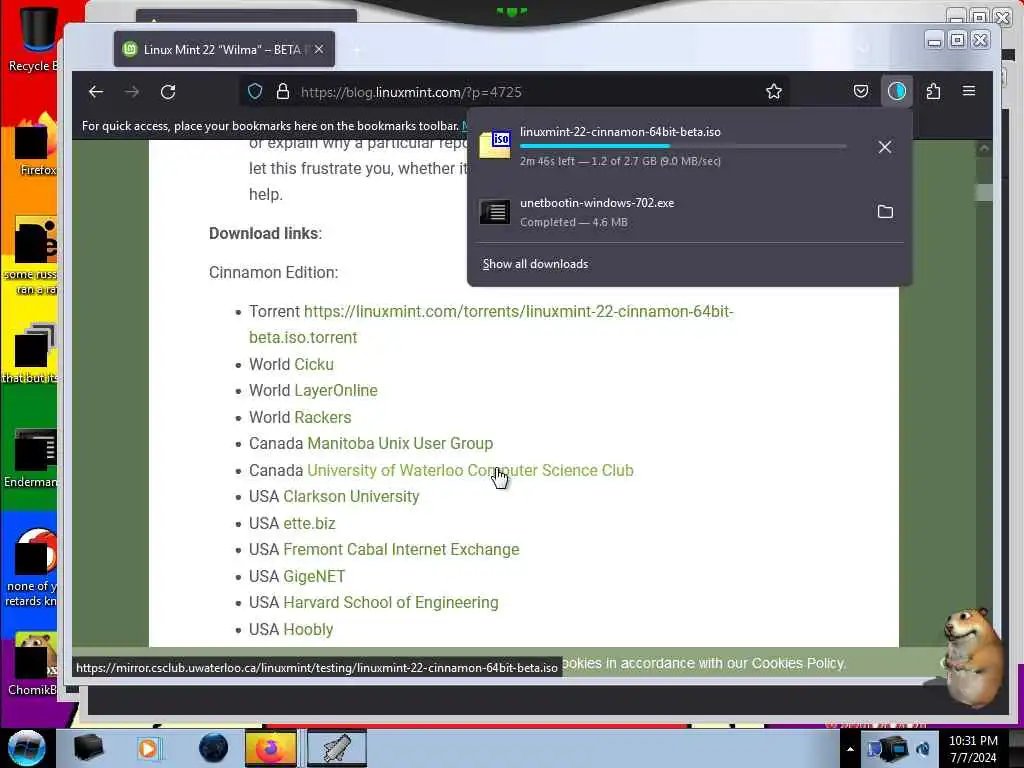Click the volume tray icon
The height and width of the screenshot is (768, 1024).
click(923, 748)
